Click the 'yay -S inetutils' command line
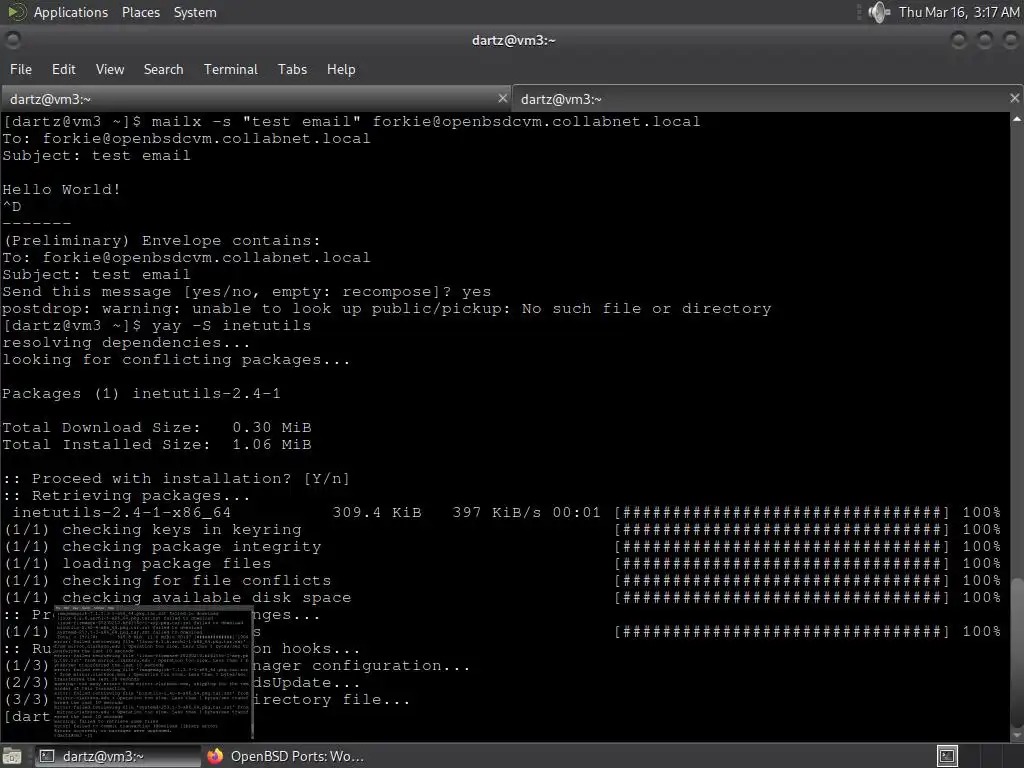This screenshot has width=1024, height=768. coord(157,325)
